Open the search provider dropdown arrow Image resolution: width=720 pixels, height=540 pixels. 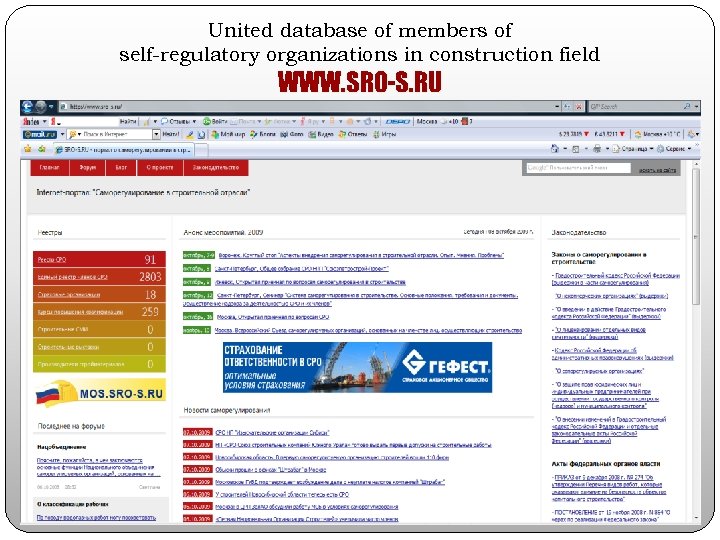click(696, 107)
